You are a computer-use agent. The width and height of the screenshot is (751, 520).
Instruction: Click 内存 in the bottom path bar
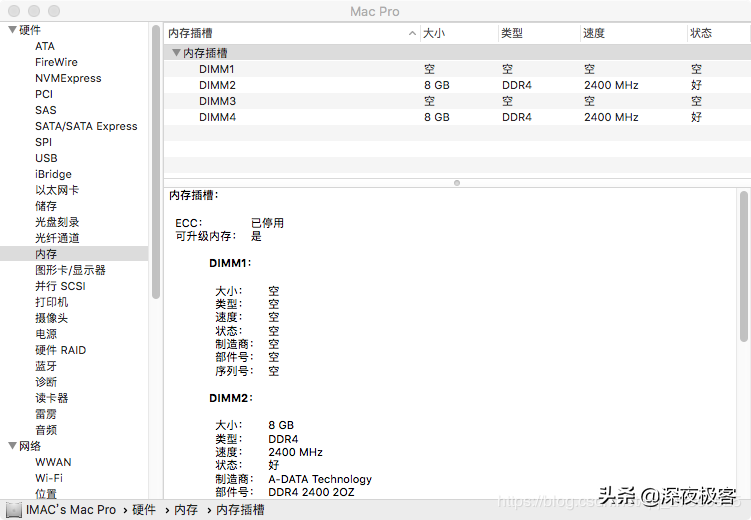click(186, 510)
